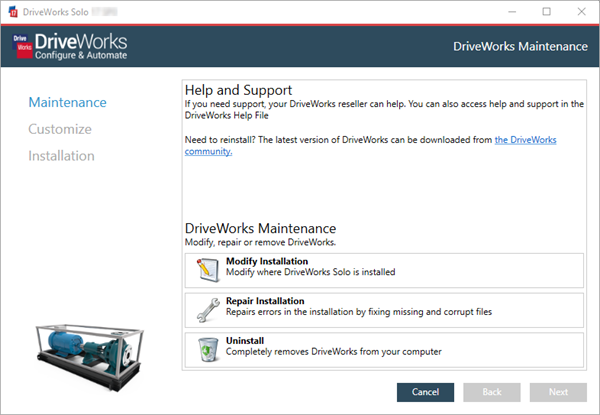Click the DriveWorks Solo title bar app icon
This screenshot has width=600, height=415.
coord(13,12)
